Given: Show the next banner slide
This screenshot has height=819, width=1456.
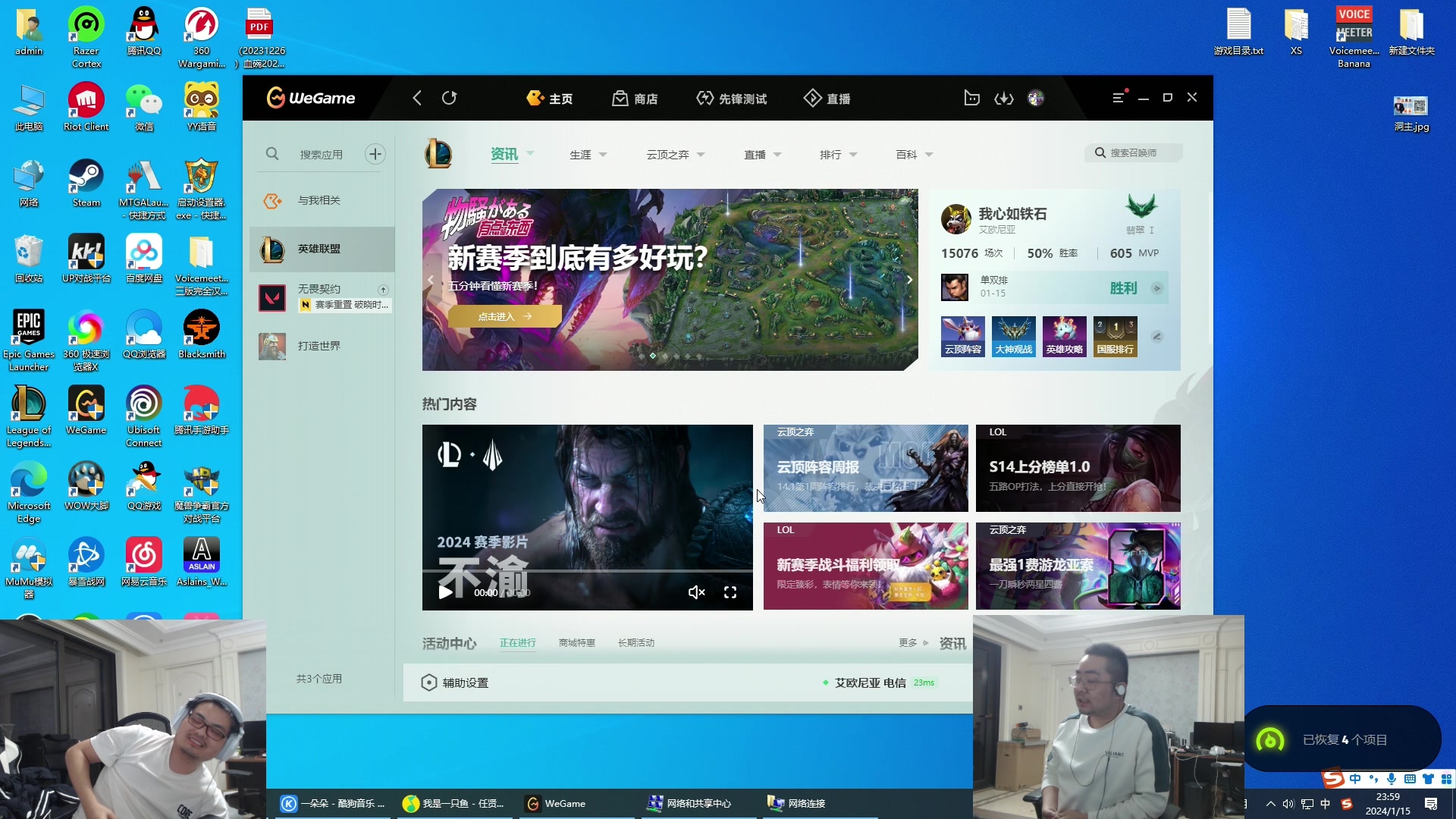Looking at the screenshot, I should tap(909, 279).
